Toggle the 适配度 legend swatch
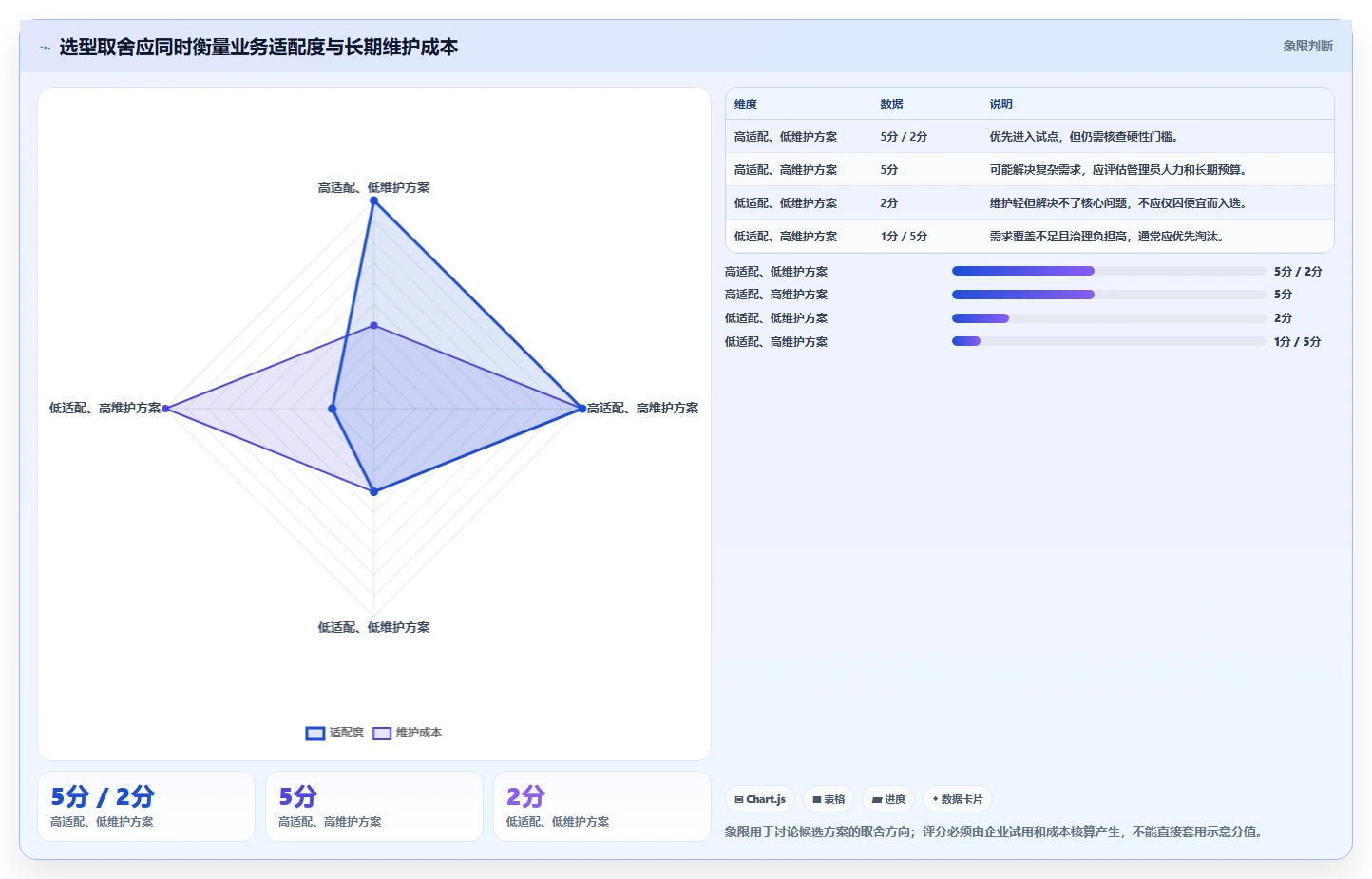The image size is (1372, 879). click(315, 733)
